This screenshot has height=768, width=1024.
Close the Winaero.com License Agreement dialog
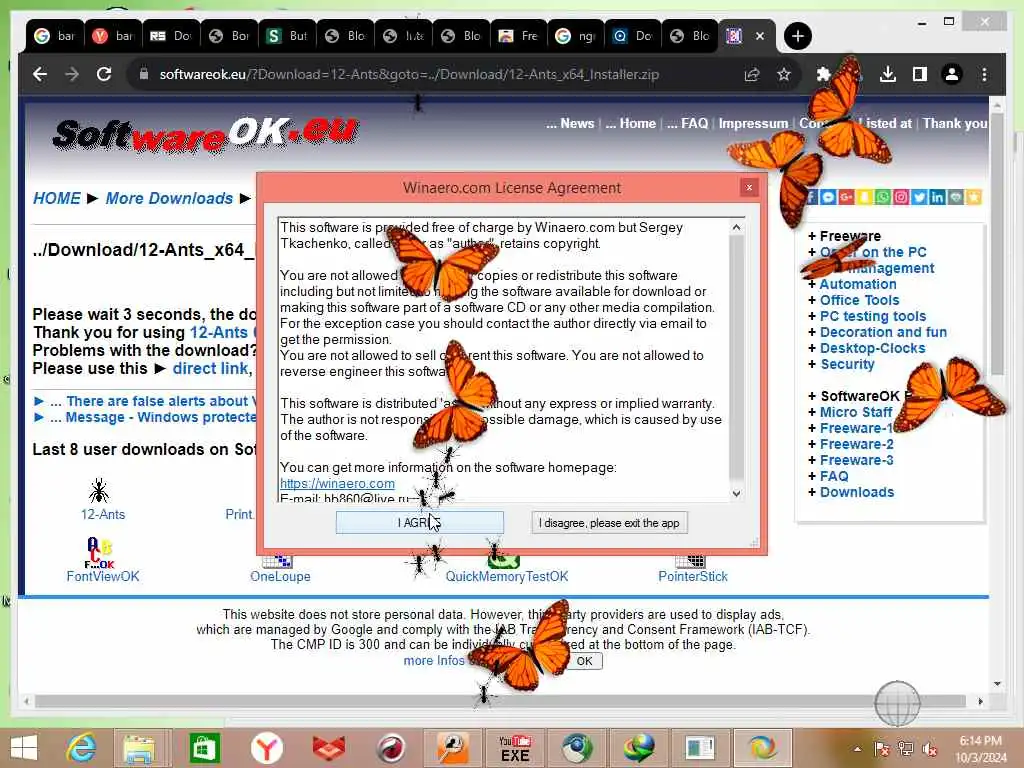(749, 187)
